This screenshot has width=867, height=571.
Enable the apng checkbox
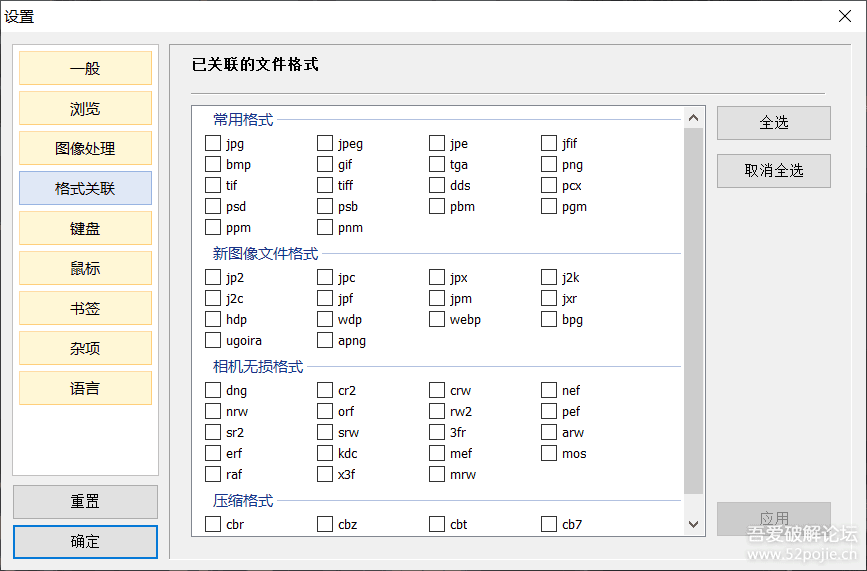pos(325,340)
